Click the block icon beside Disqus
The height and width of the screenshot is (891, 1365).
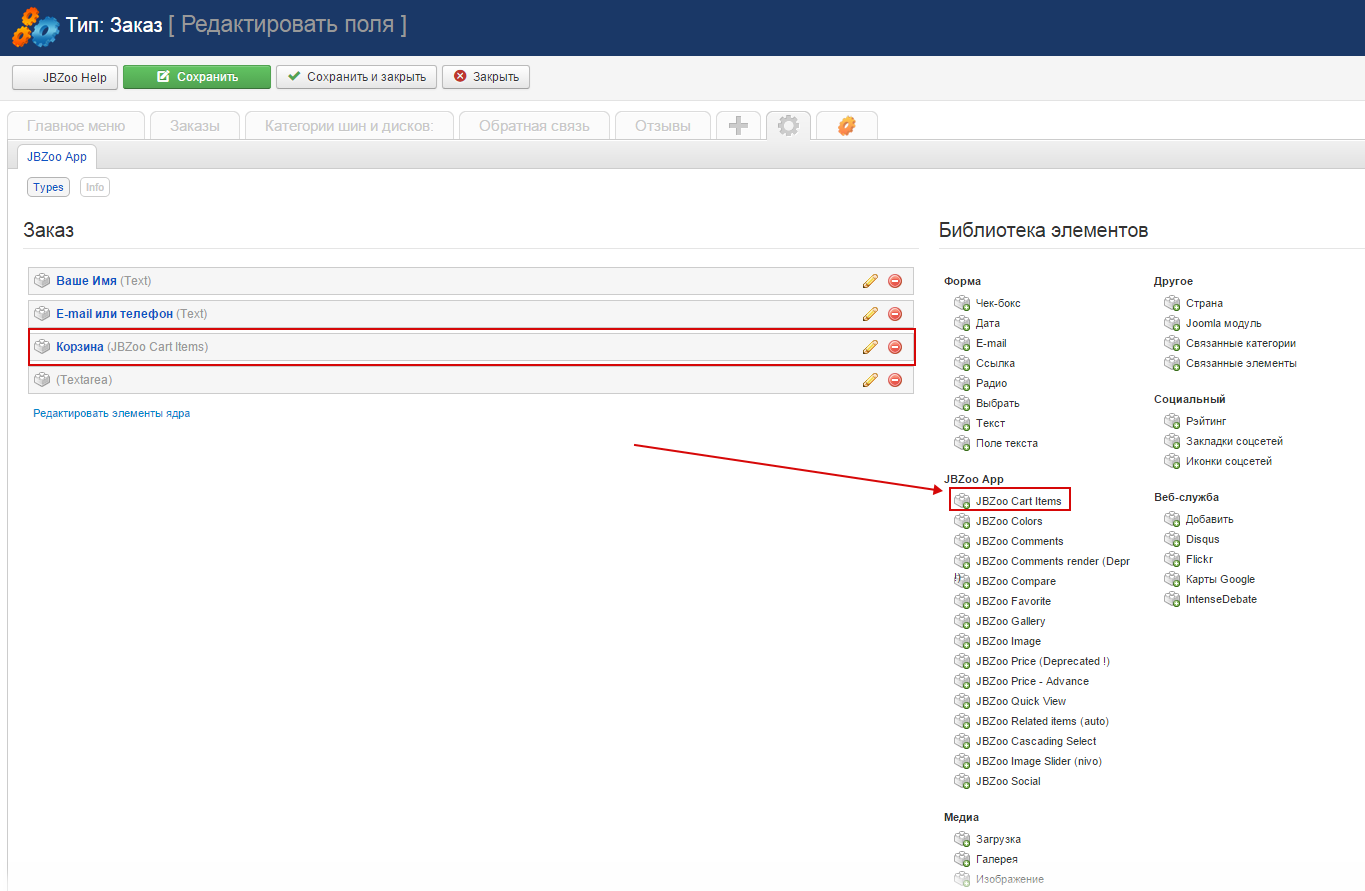click(x=1172, y=539)
